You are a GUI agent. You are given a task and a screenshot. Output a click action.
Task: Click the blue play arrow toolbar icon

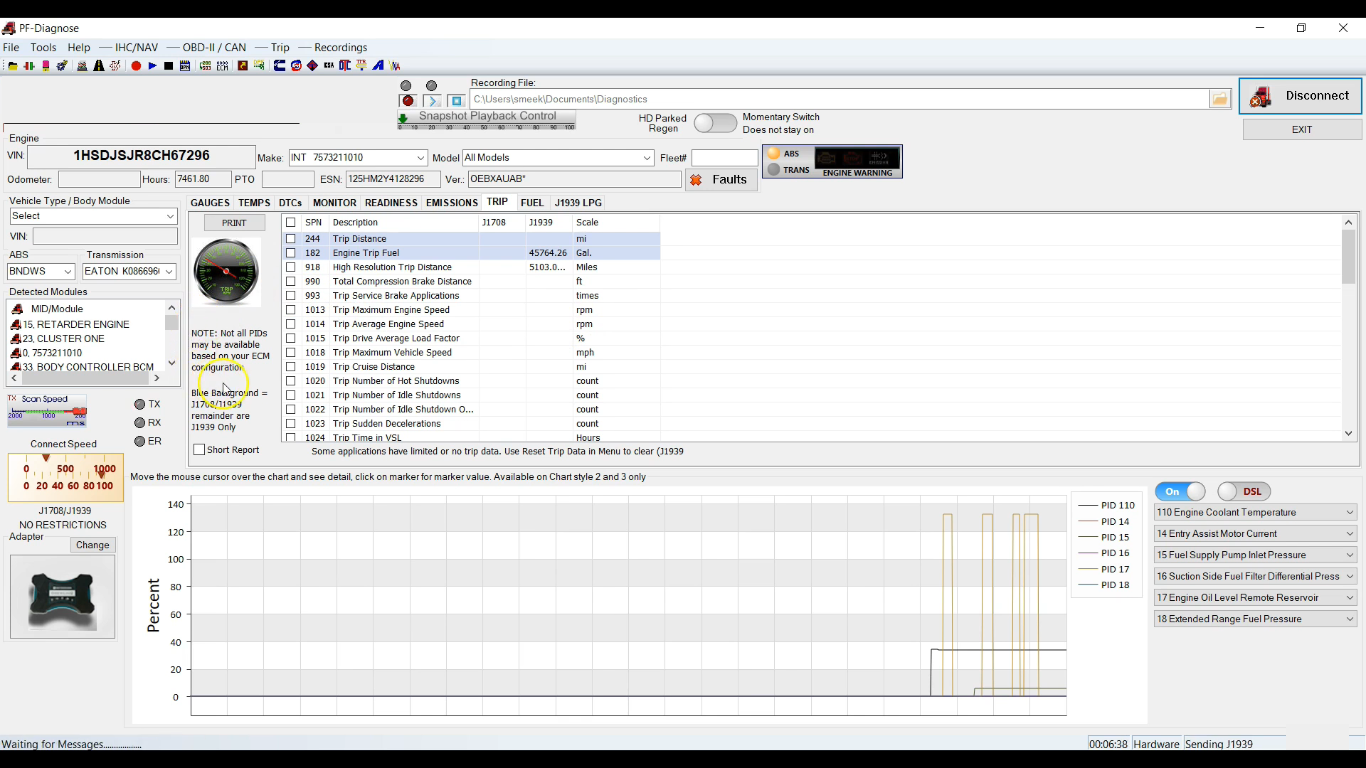[x=152, y=66]
